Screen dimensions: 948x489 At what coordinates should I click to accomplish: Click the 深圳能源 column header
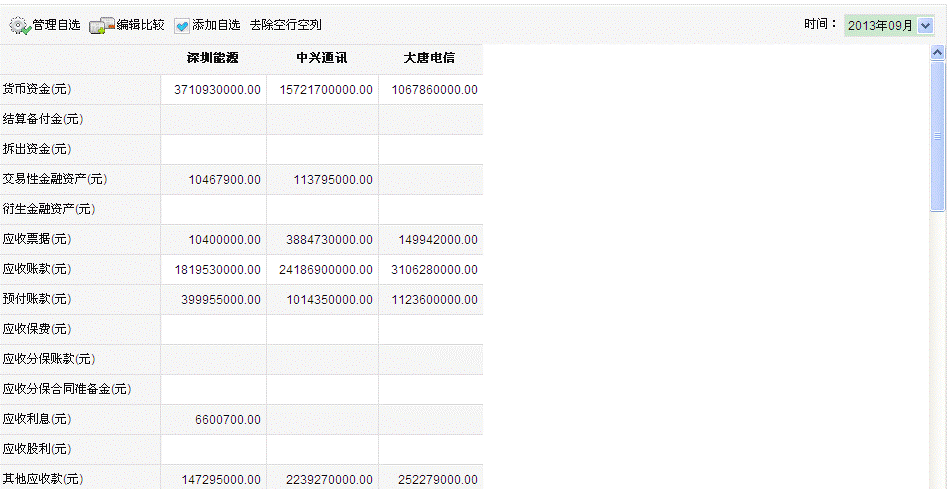[x=212, y=59]
